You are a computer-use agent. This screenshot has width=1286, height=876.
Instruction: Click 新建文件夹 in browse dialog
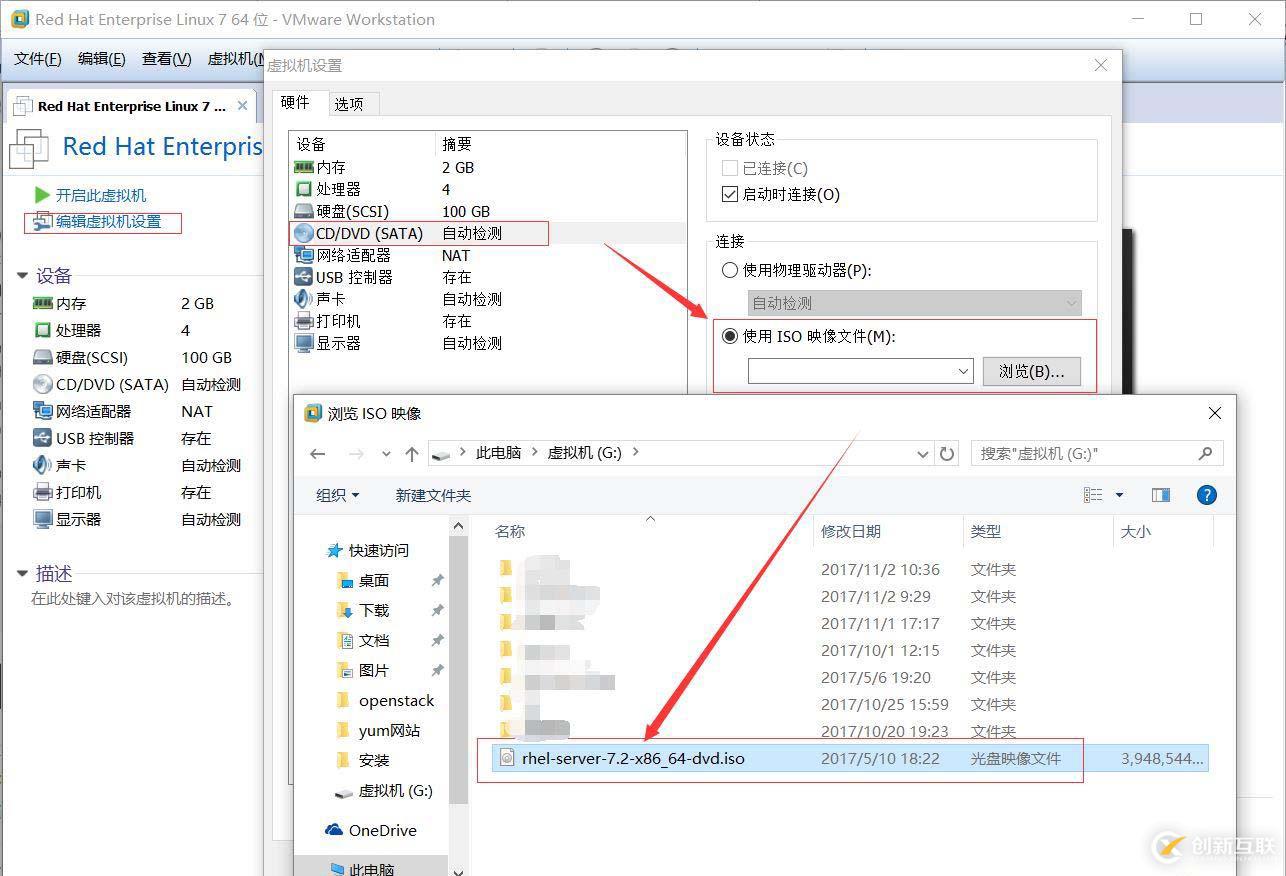(433, 495)
